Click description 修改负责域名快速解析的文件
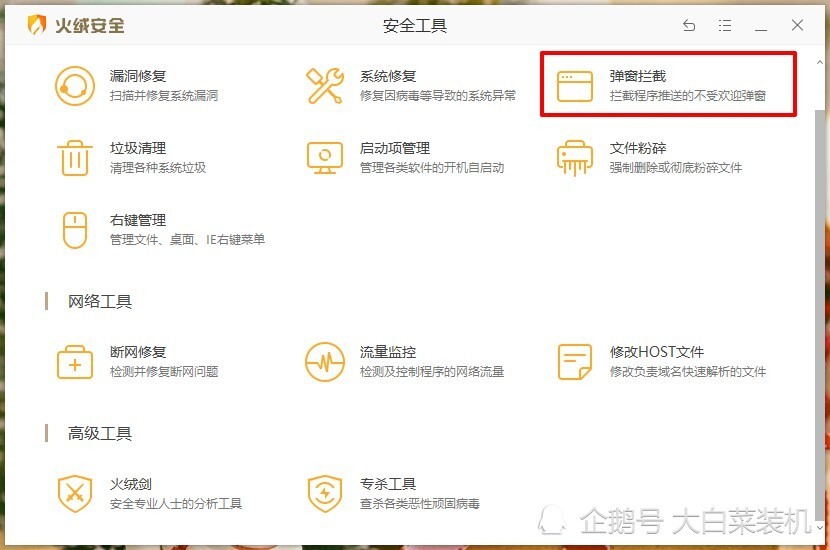This screenshot has height=550, width=830. coord(688,372)
